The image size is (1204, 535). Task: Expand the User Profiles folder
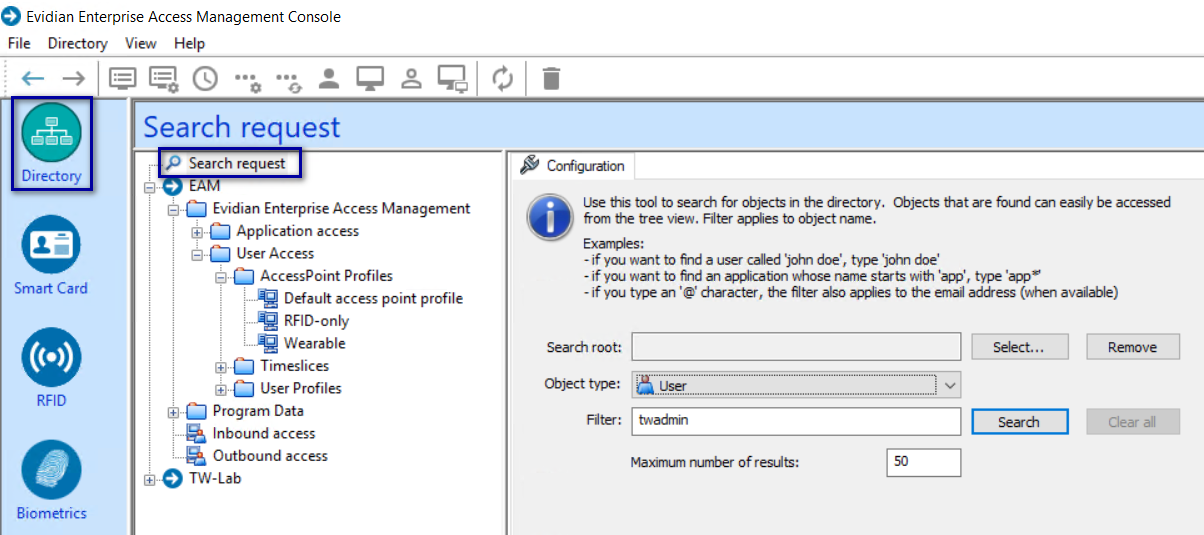[221, 388]
